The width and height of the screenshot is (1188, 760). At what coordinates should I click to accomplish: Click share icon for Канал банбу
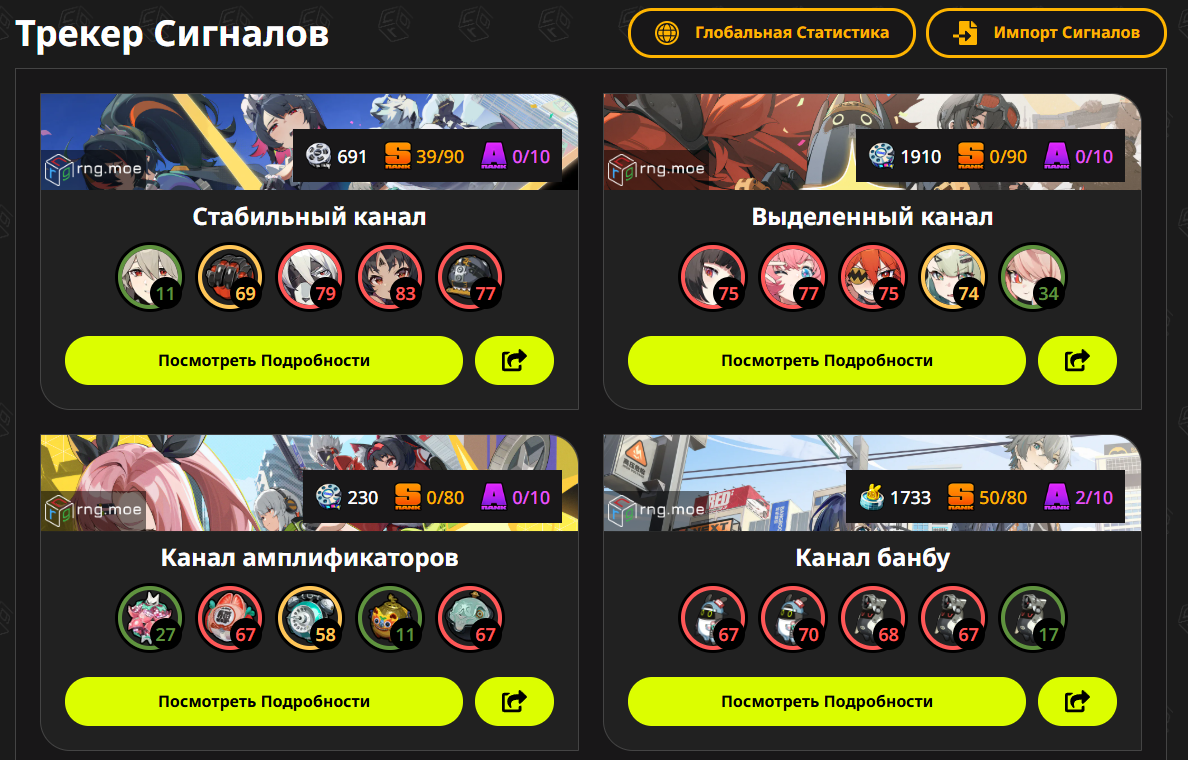tap(1077, 702)
